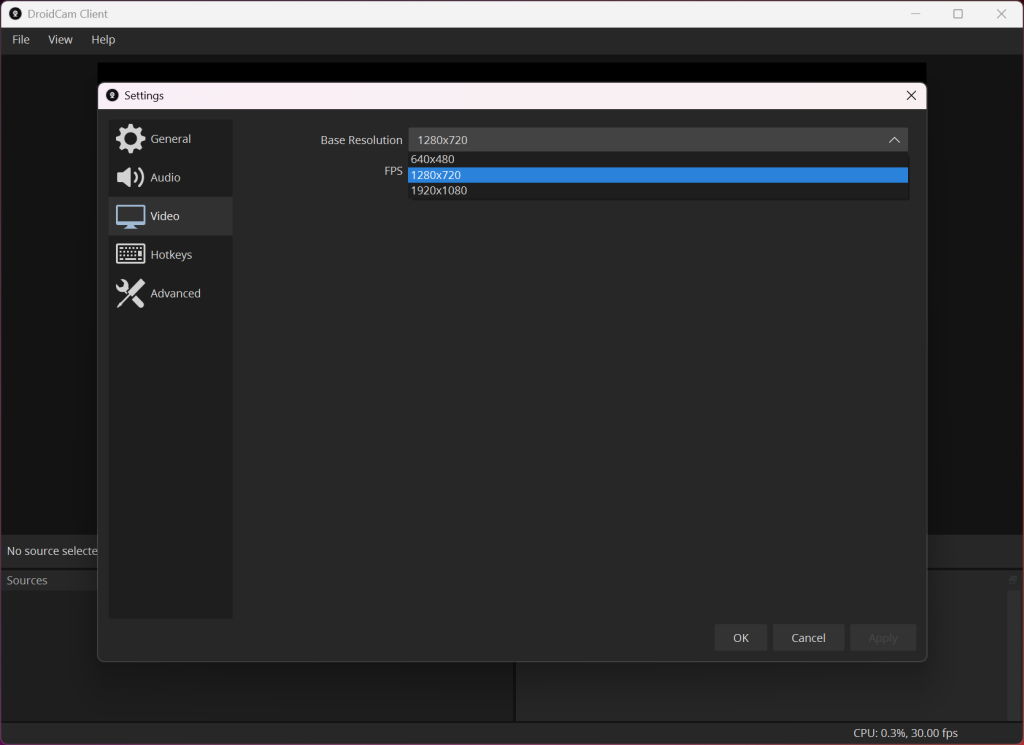Switch to the General tab label

pyautogui.click(x=170, y=139)
